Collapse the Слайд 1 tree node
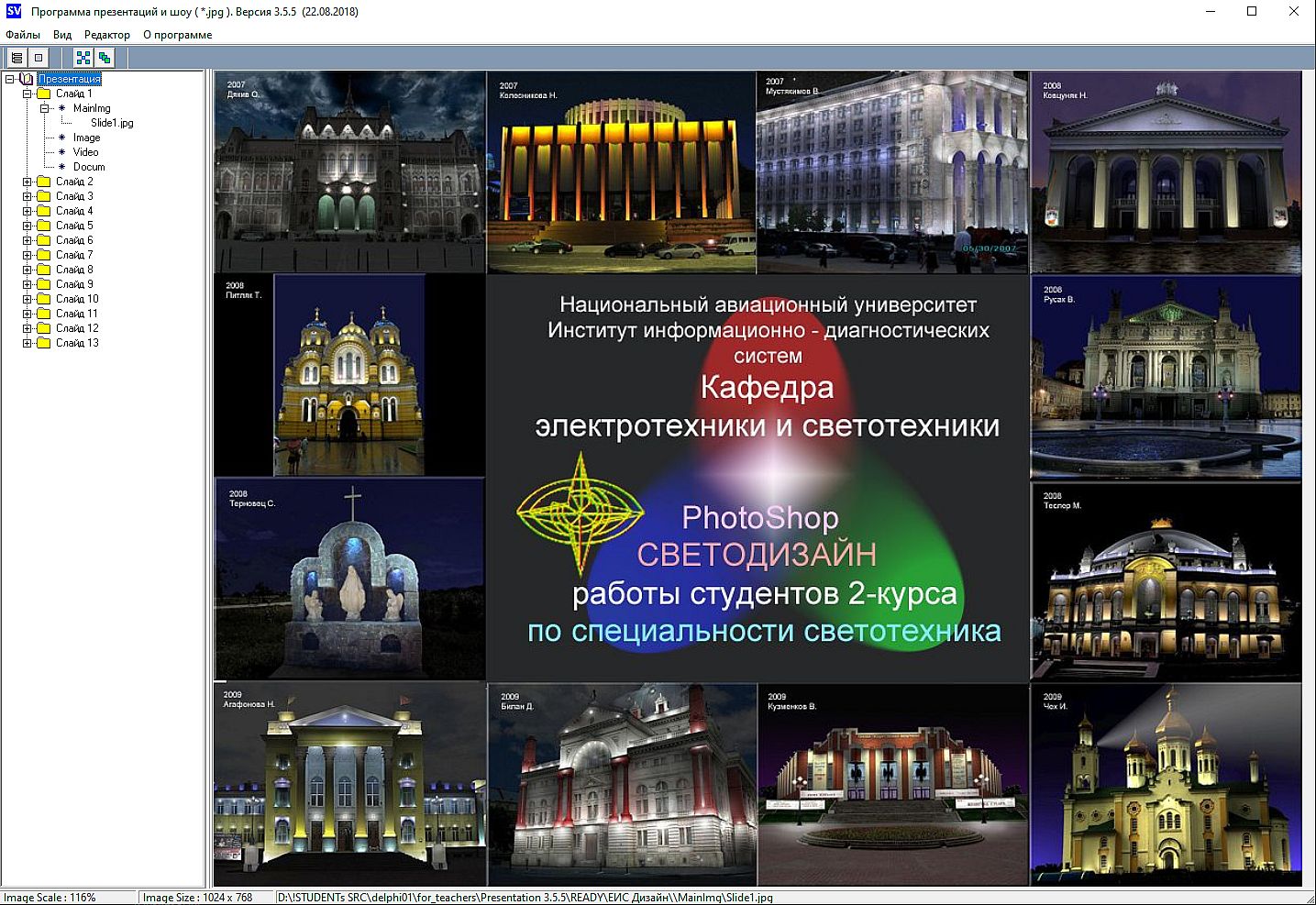 28,94
